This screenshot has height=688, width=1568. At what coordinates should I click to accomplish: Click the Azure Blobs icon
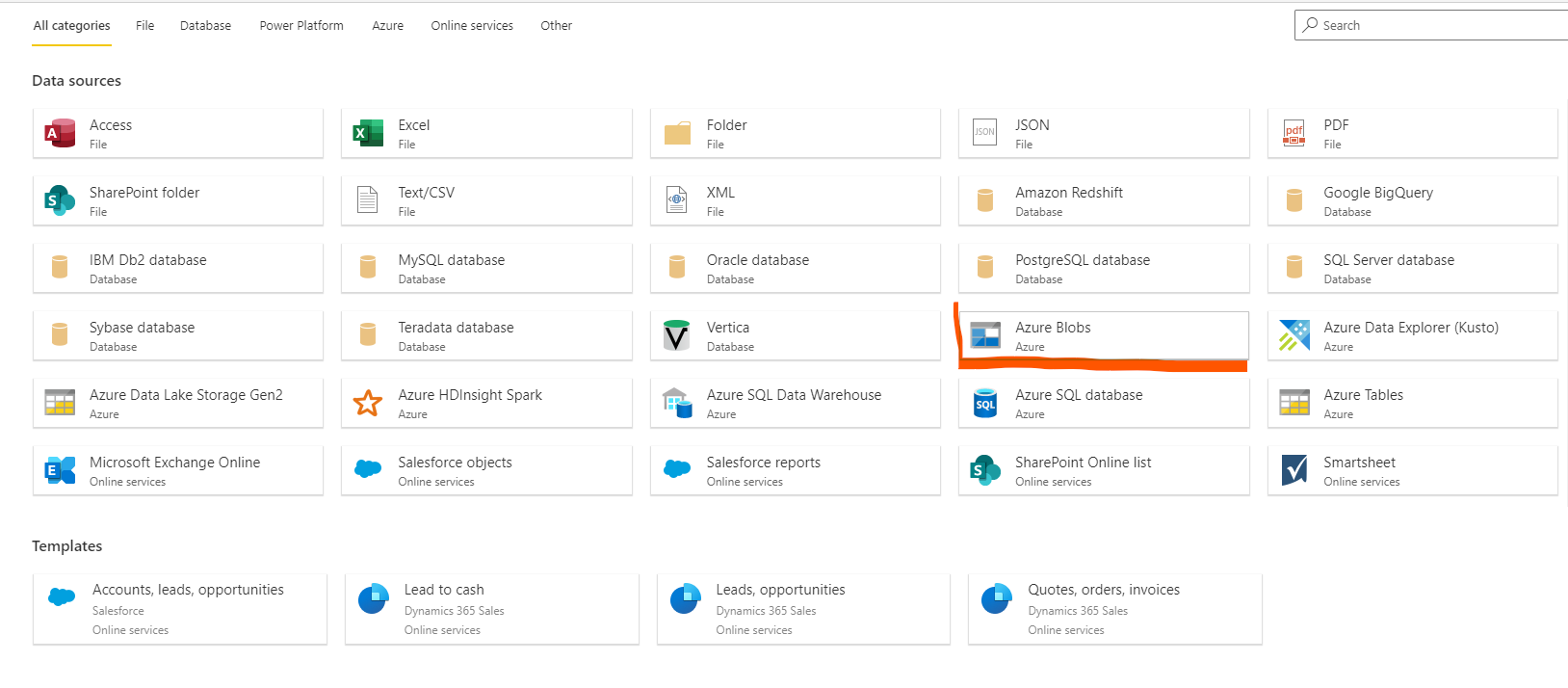click(x=984, y=334)
